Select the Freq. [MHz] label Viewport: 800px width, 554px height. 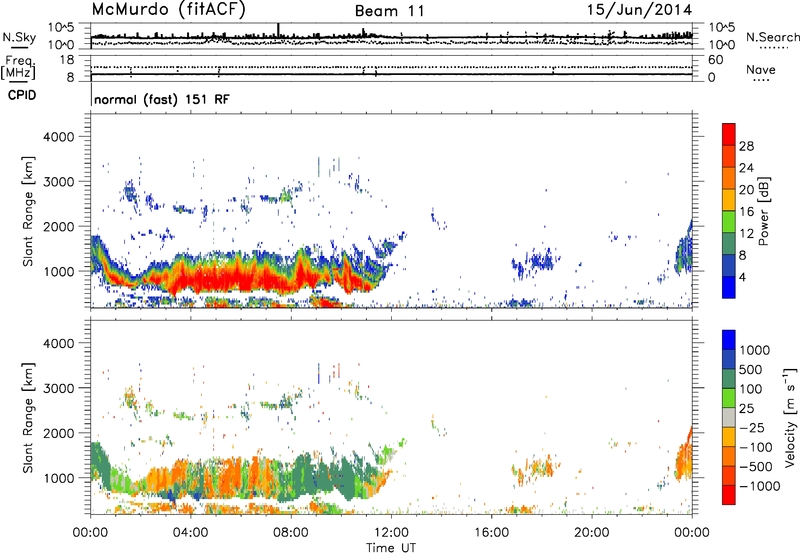pyautogui.click(x=18, y=68)
